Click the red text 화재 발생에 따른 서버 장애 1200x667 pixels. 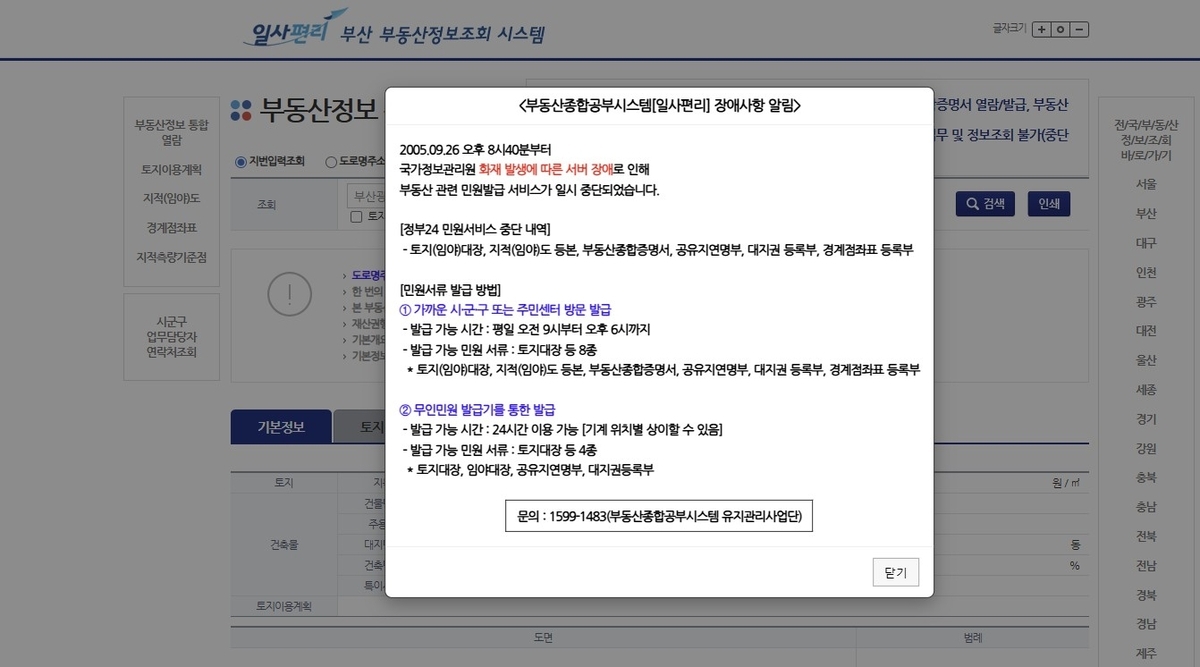546,169
